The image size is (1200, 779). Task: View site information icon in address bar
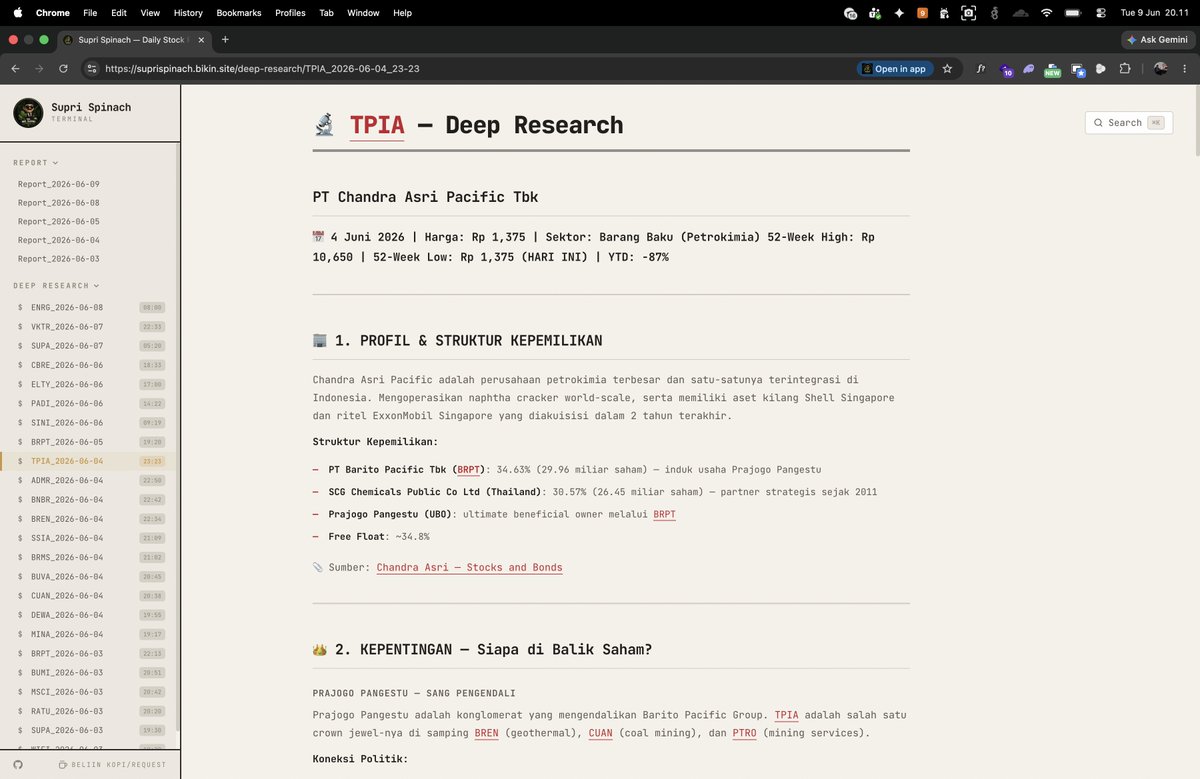[x=92, y=69]
